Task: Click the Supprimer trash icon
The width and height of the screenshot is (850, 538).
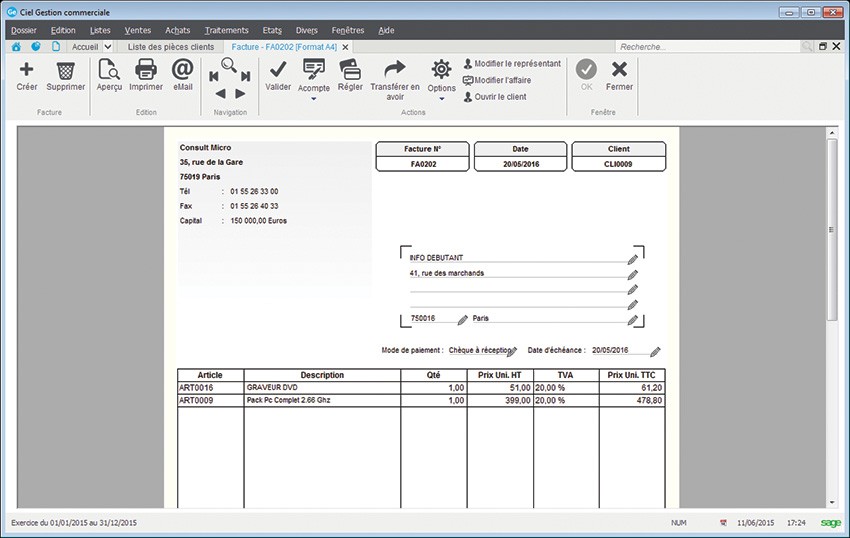Action: [x=66, y=70]
